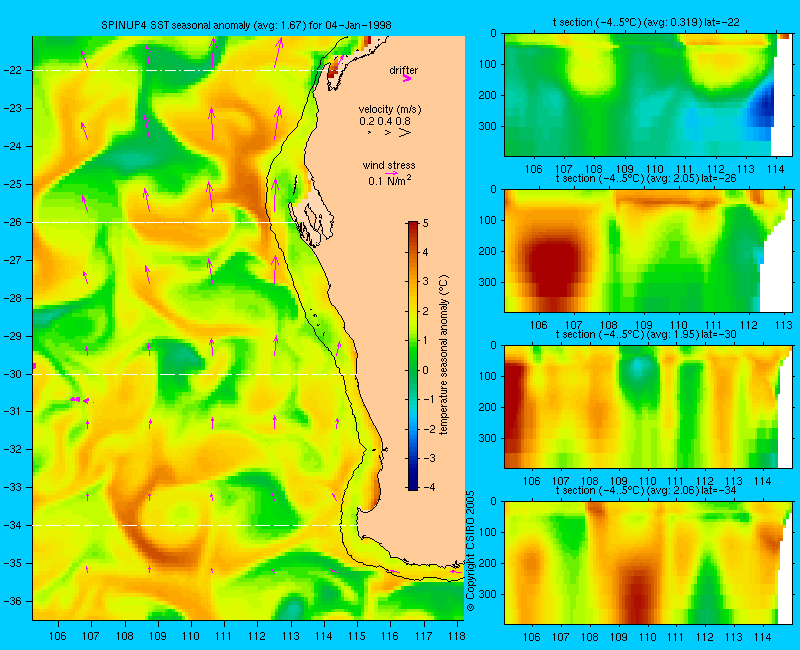The width and height of the screenshot is (800, 650).
Task: Click the wind stress legend arrow
Action: click(x=392, y=173)
